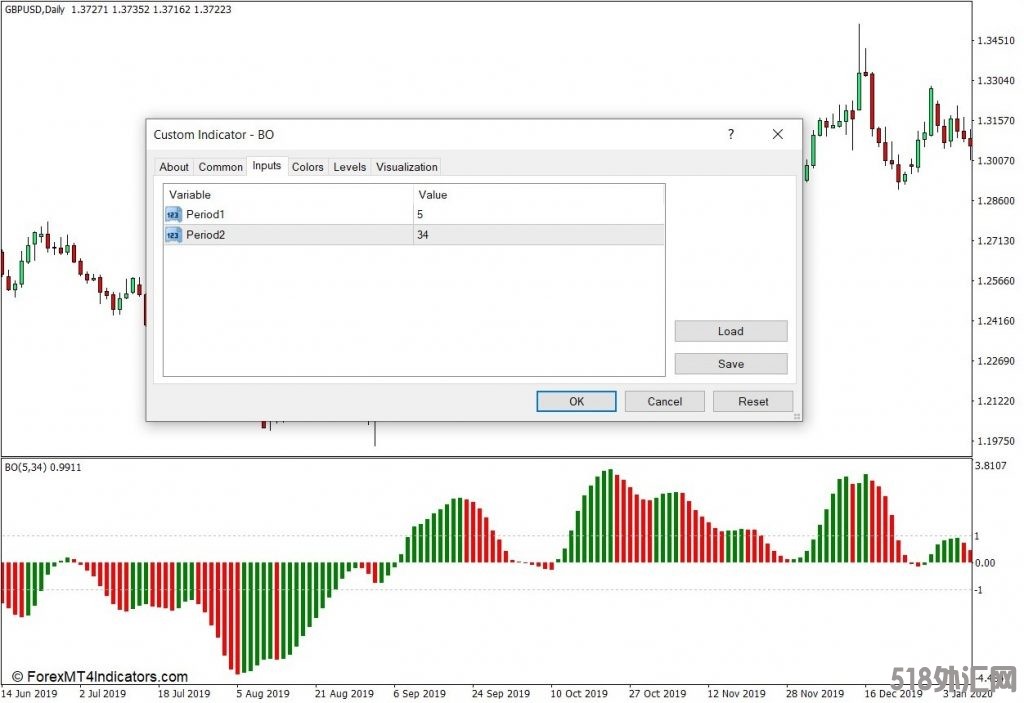This screenshot has height=703, width=1024.
Task: Click the 1.31570 price scale label
Action: tap(996, 121)
